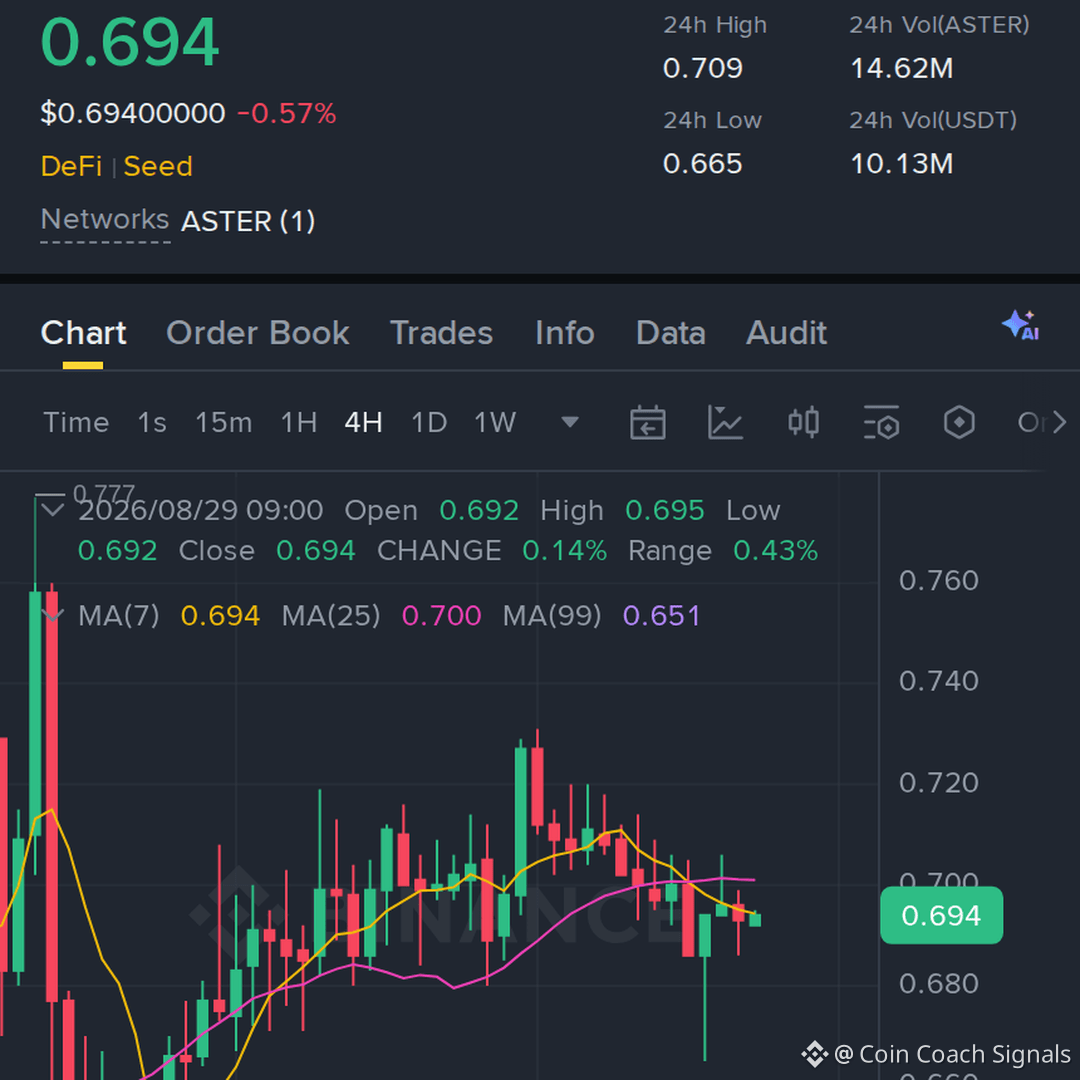Viewport: 1080px width, 1080px height.
Task: Open the calendar jump-to-date icon
Action: click(x=647, y=422)
